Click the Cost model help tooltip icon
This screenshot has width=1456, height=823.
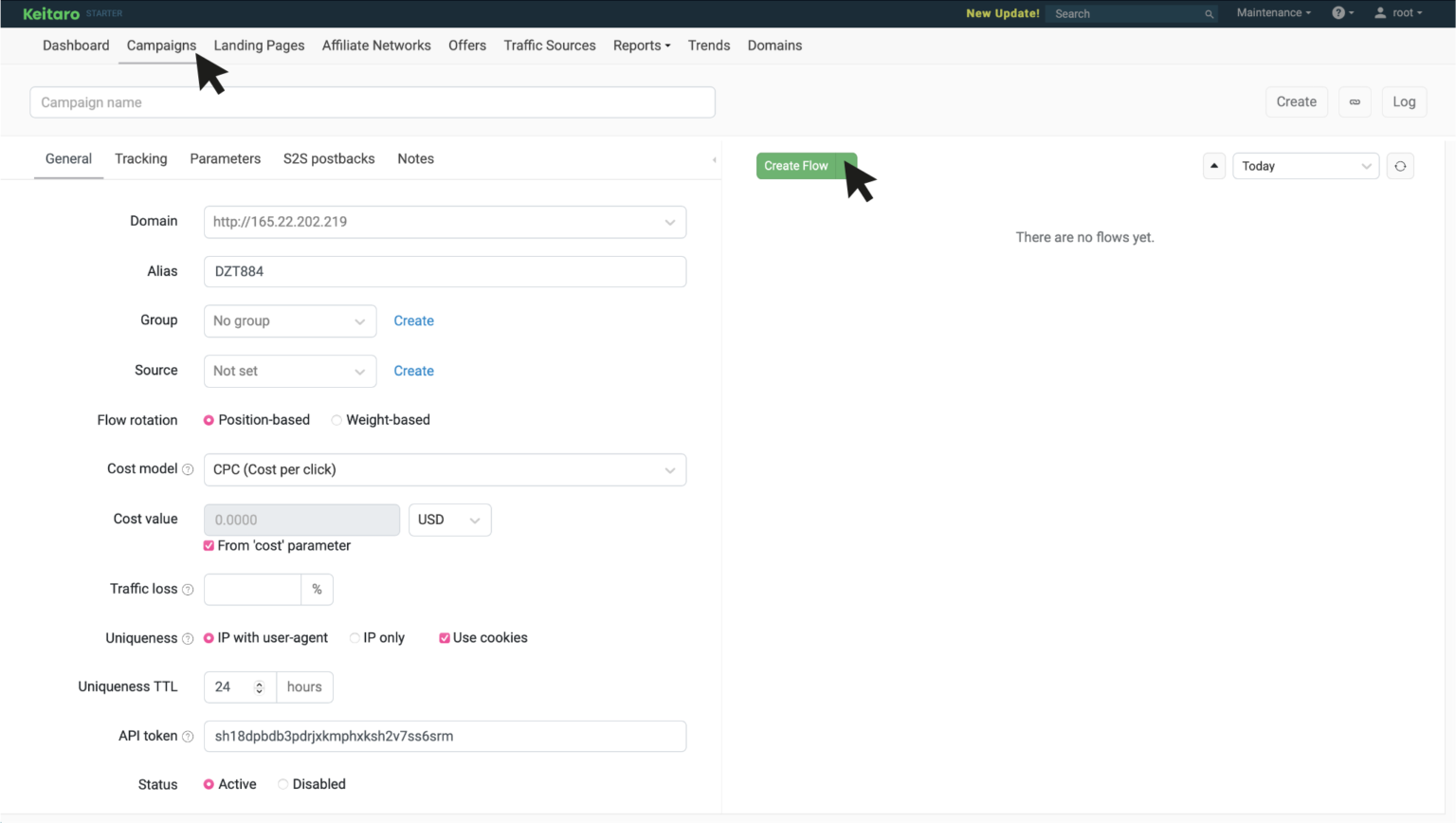187,469
